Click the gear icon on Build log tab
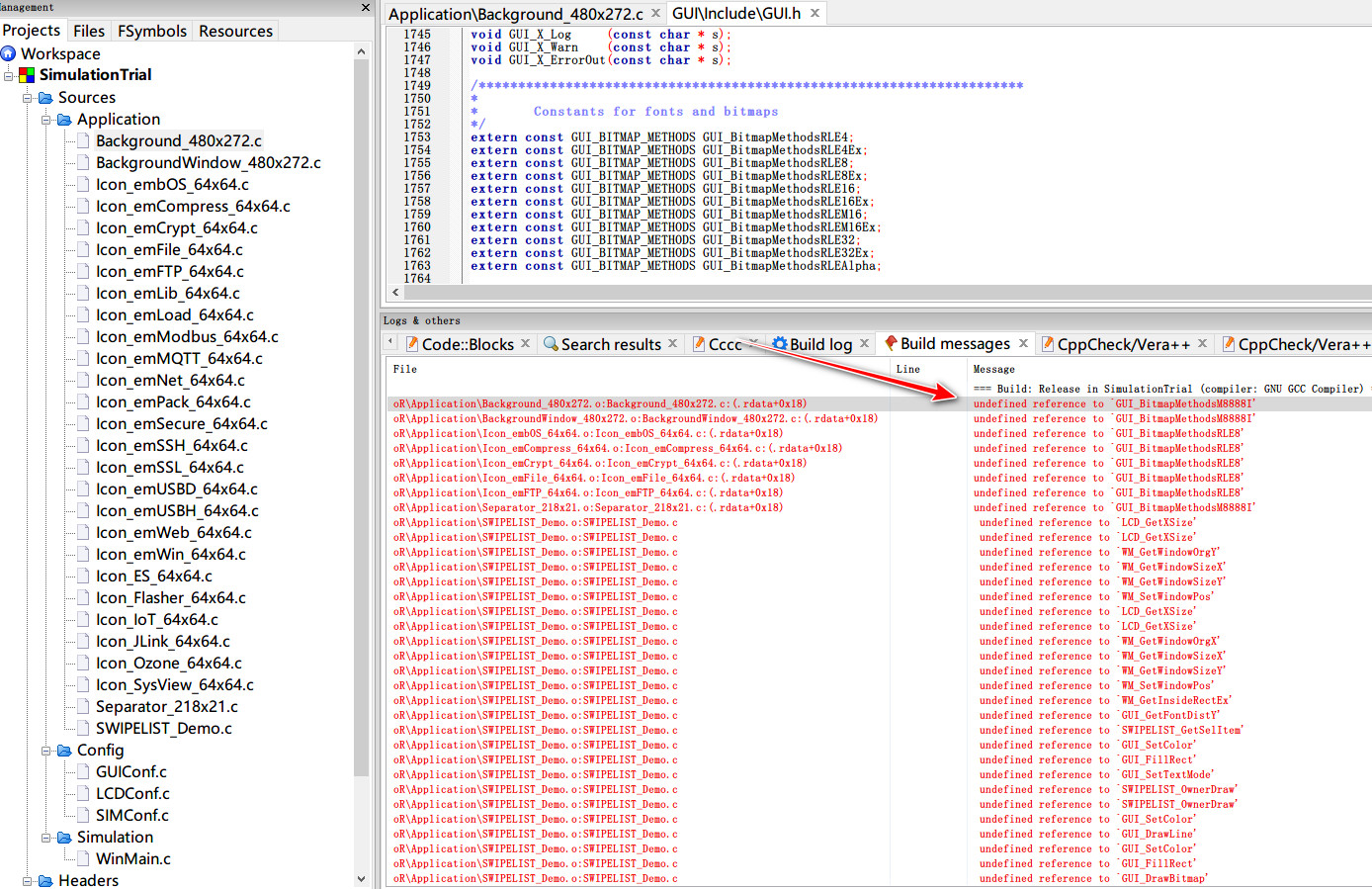The height and width of the screenshot is (889, 1372). (779, 344)
